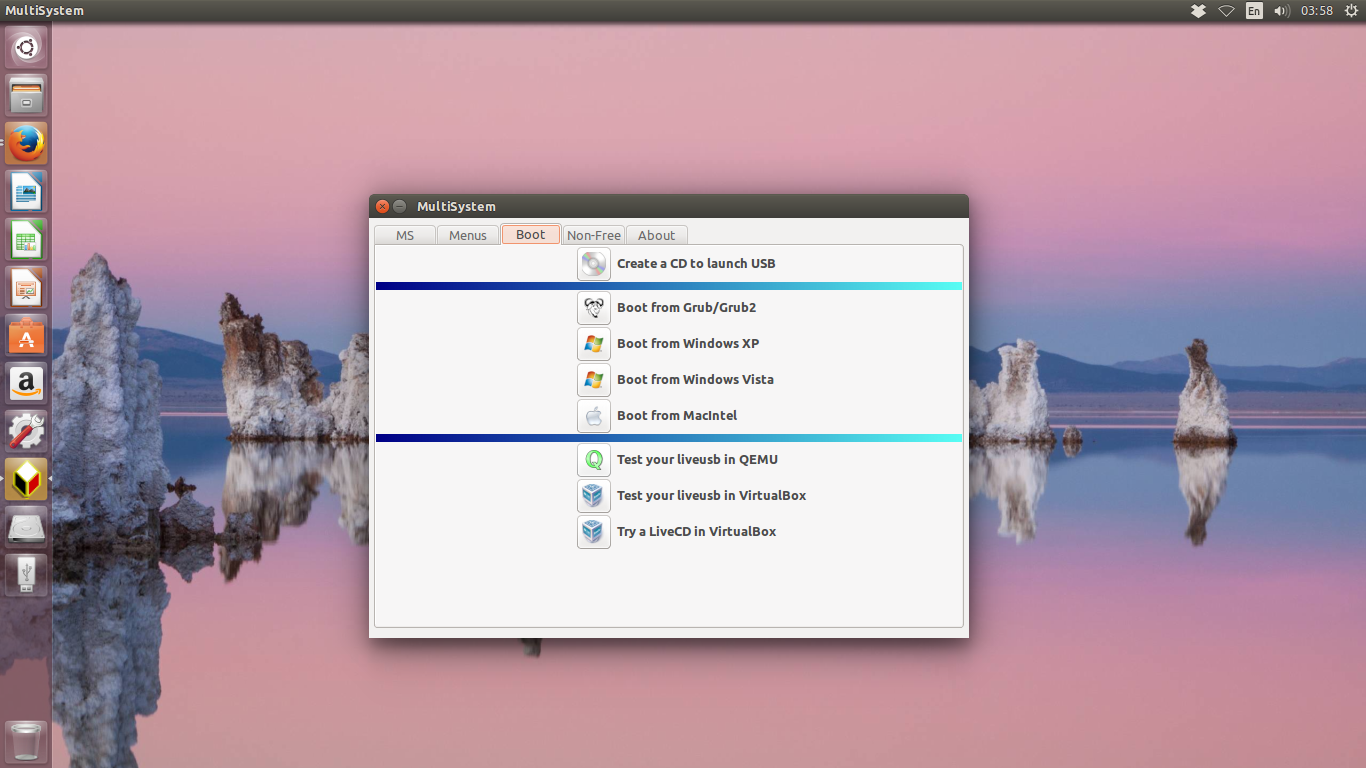Choose Boot from MacIntel

tap(677, 416)
